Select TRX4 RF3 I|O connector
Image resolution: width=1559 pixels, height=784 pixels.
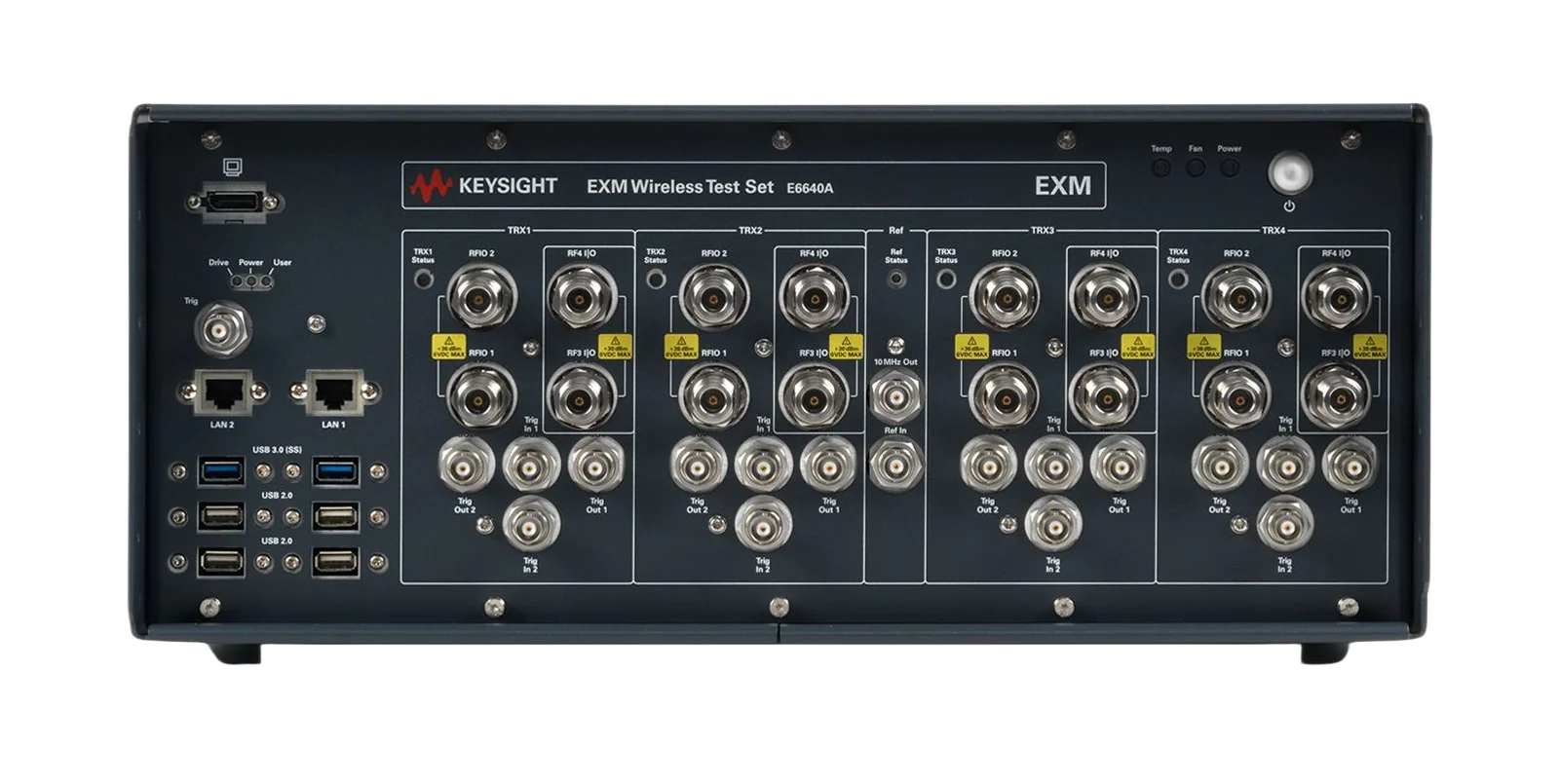[1337, 397]
